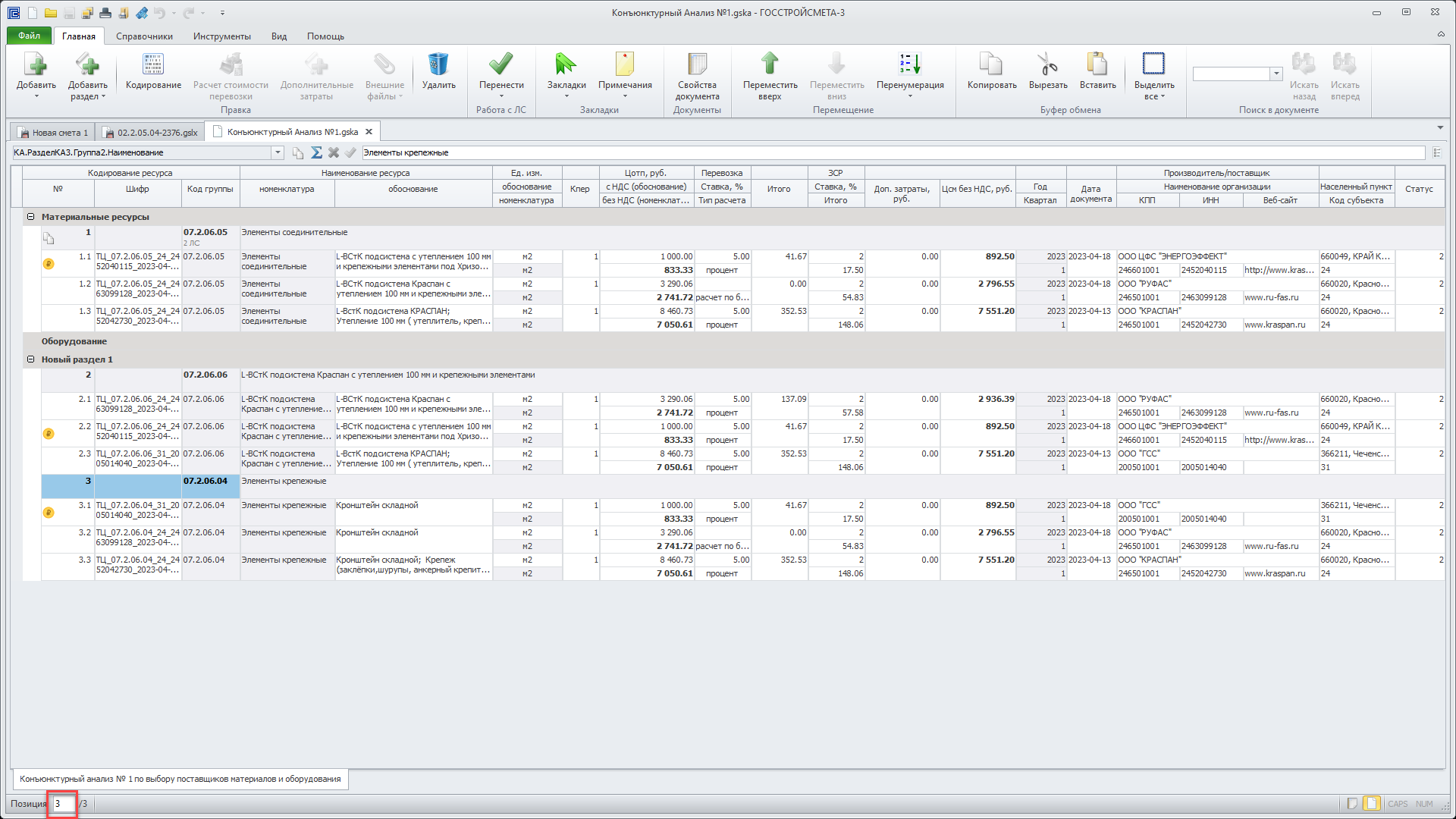Click the sigma sum icon in formula bar
This screenshot has width=1456, height=819.
(x=316, y=152)
